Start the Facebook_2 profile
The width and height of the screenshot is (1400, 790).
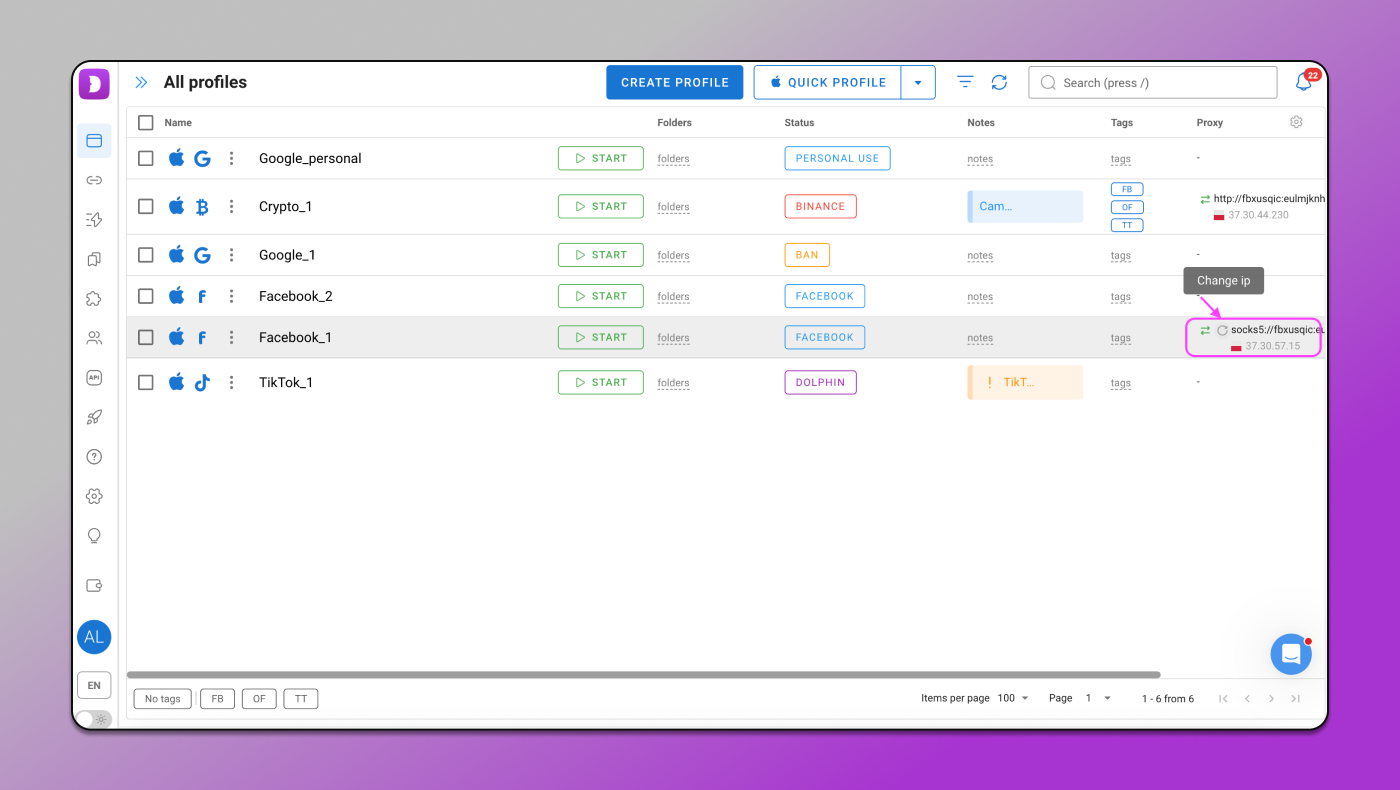coord(600,296)
